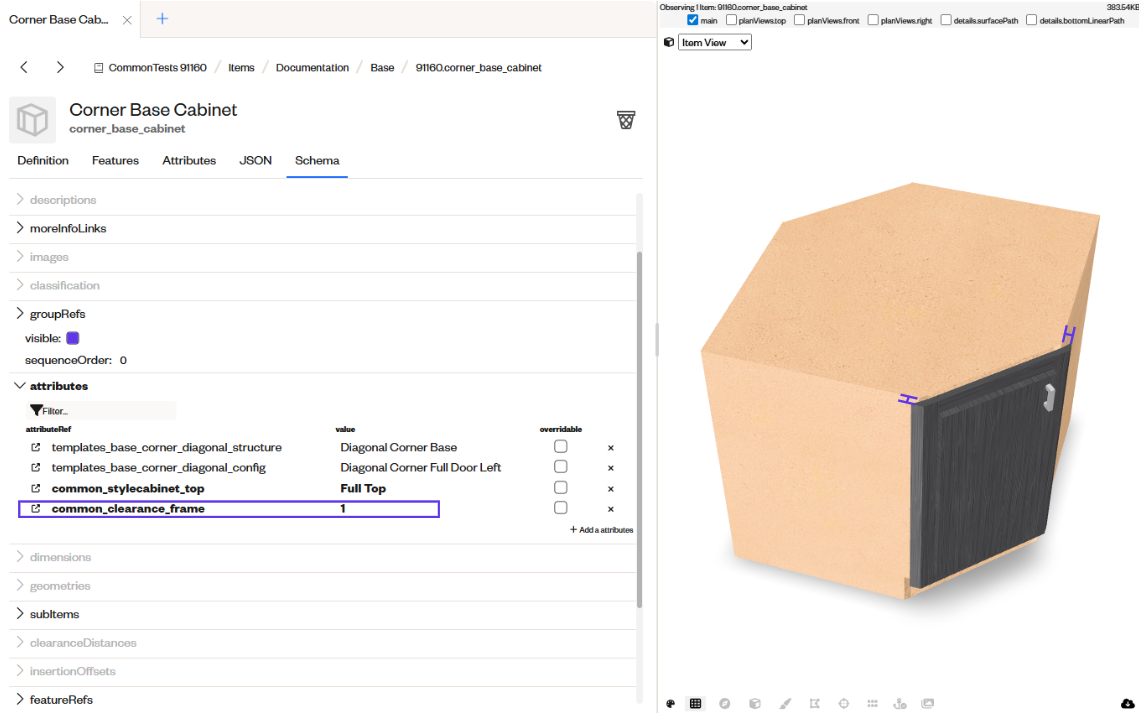Open the Item View dropdown
The height and width of the screenshot is (713, 1139).
point(715,42)
